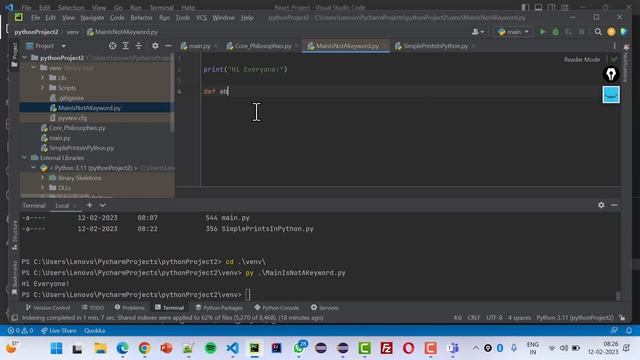Click the IDE updates orange icon
The image size is (640, 360).
[611, 32]
